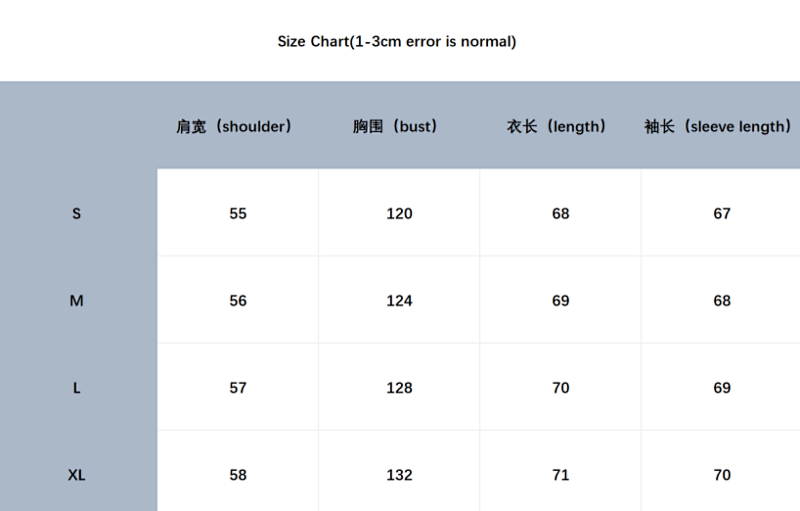
Task: Select shoulder value 57 for size L
Action: [x=238, y=387]
